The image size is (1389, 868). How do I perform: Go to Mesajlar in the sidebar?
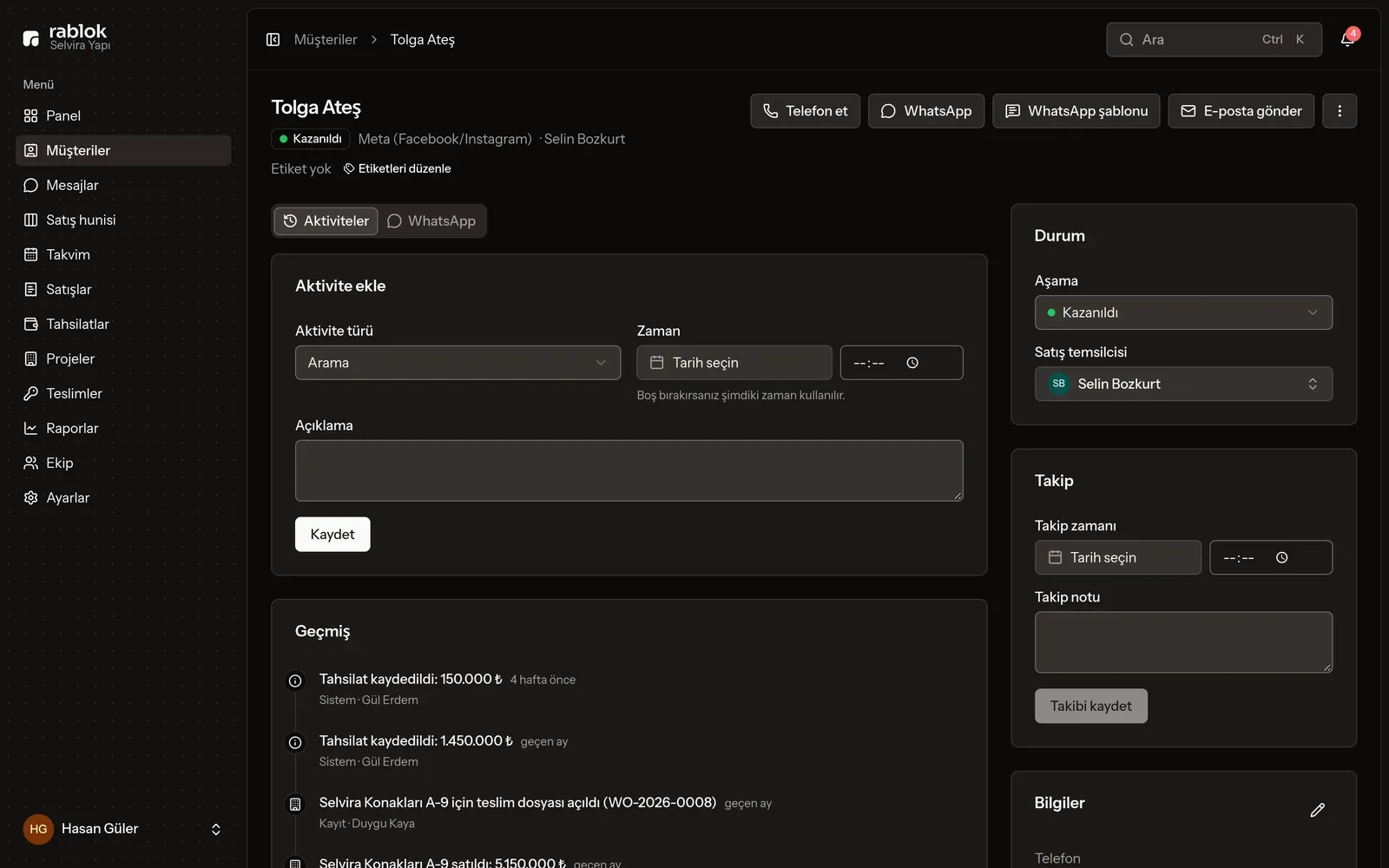coord(123,185)
